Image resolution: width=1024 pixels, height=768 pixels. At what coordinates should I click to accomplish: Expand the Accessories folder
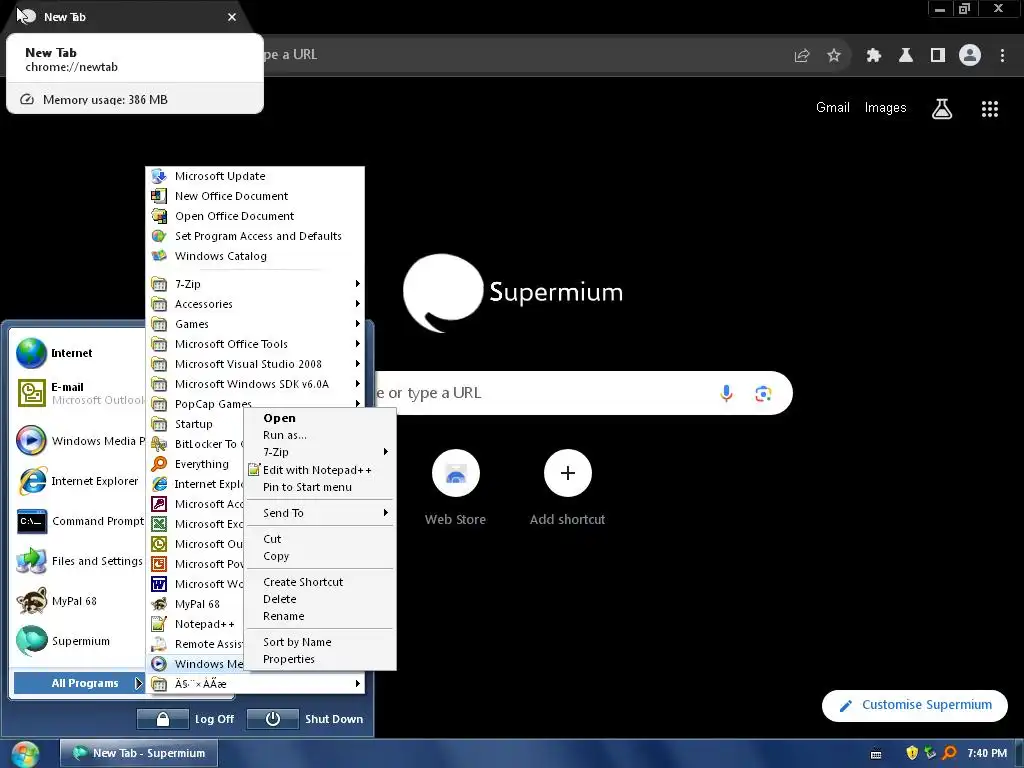tap(255, 304)
